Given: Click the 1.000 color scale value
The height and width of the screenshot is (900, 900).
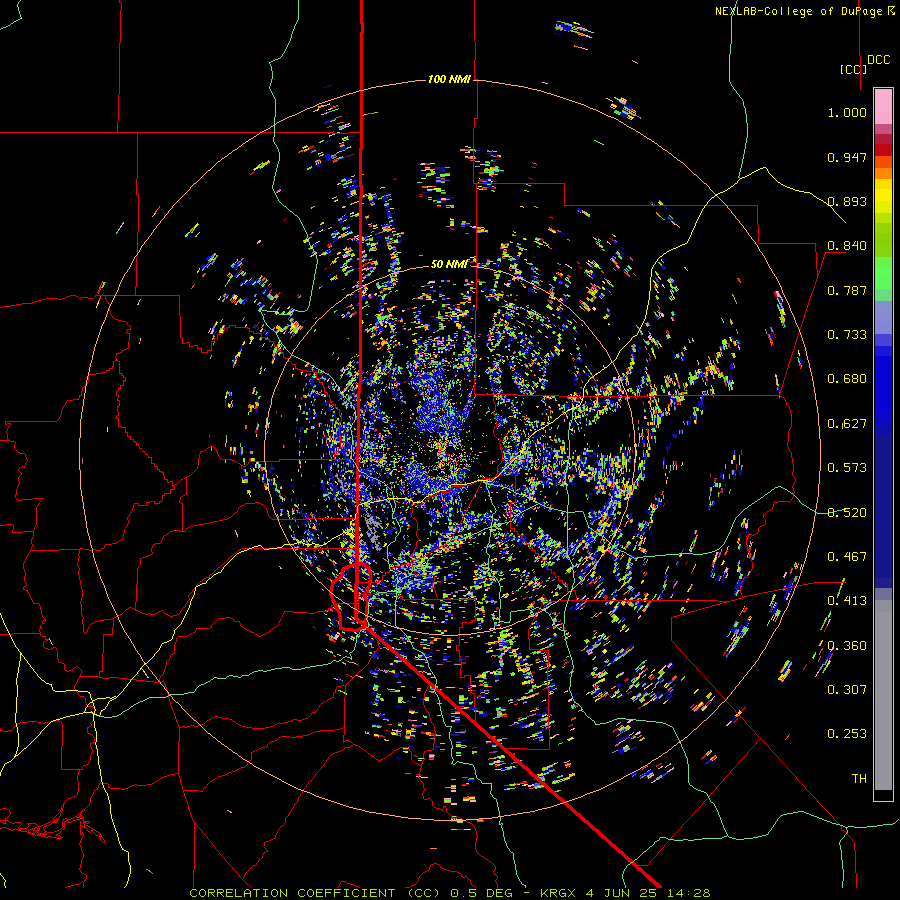Looking at the screenshot, I should pos(847,112).
